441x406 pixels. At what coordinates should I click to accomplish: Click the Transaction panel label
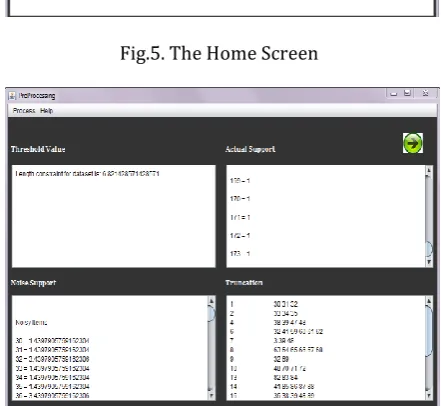(x=244, y=283)
